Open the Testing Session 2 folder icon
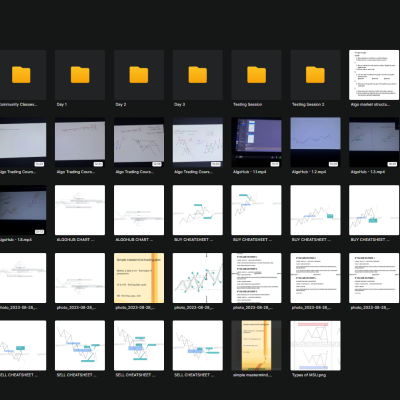 (315, 75)
